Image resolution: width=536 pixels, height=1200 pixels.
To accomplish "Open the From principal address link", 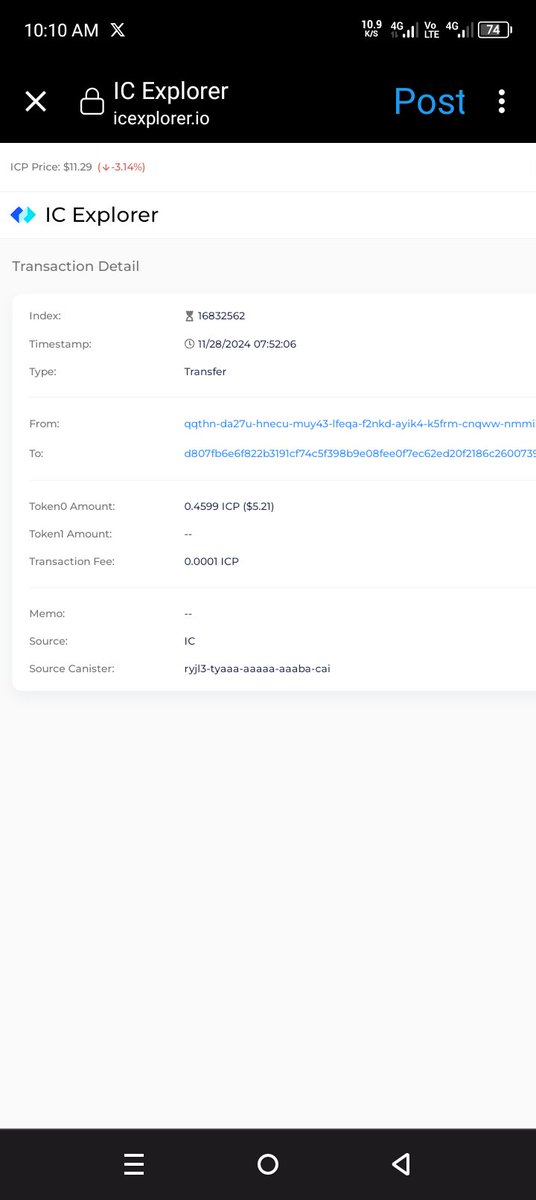I will 360,424.
